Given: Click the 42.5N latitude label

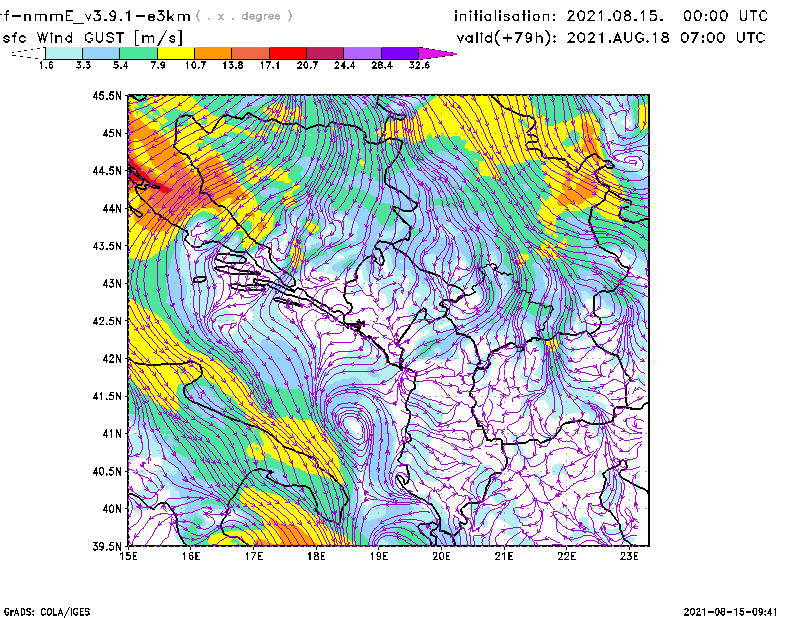Looking at the screenshot, I should click(x=107, y=321).
